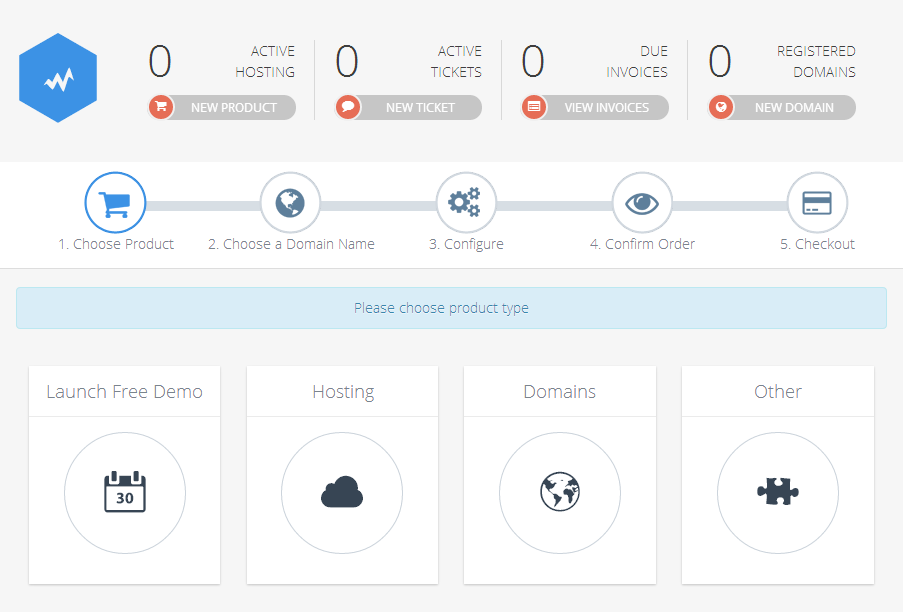
Task: Choose the Other card title
Action: pyautogui.click(x=778, y=391)
